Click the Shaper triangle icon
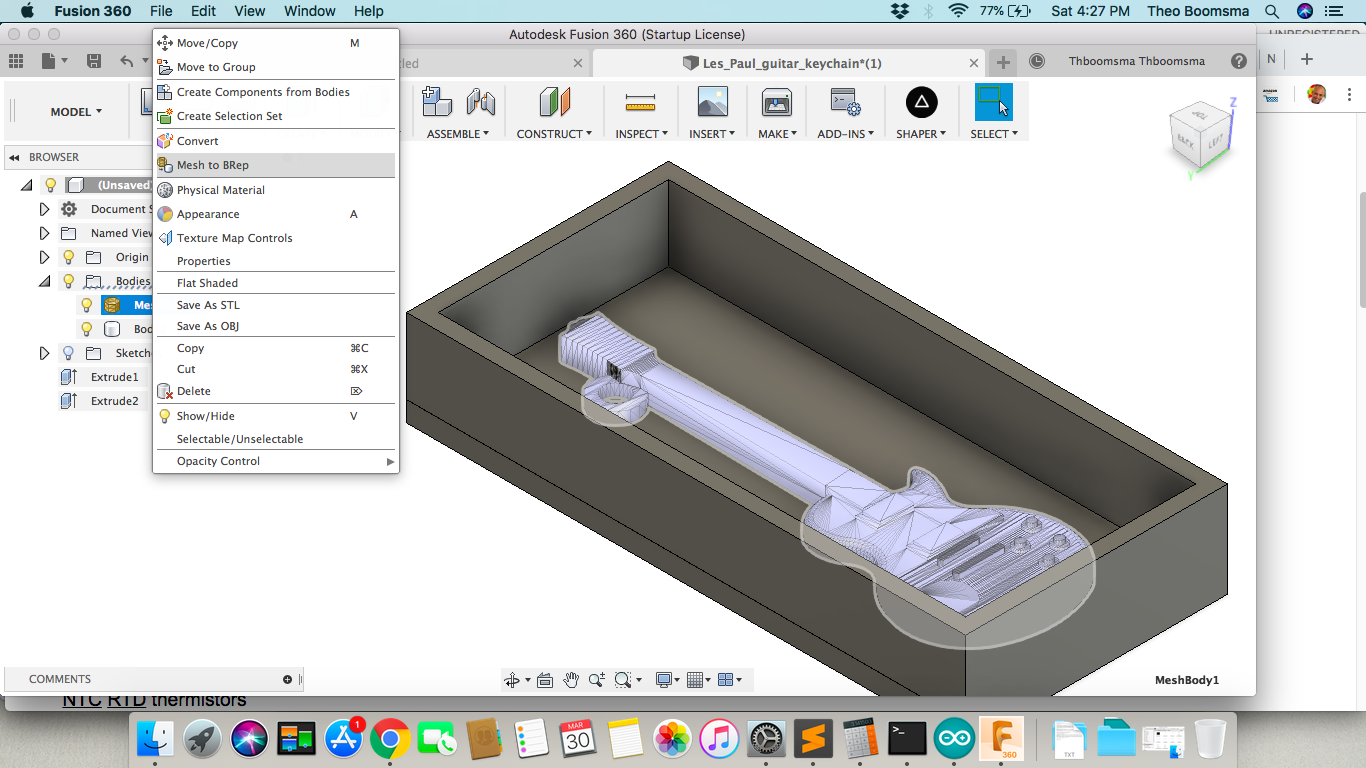Viewport: 1366px width, 768px height. pos(921,102)
